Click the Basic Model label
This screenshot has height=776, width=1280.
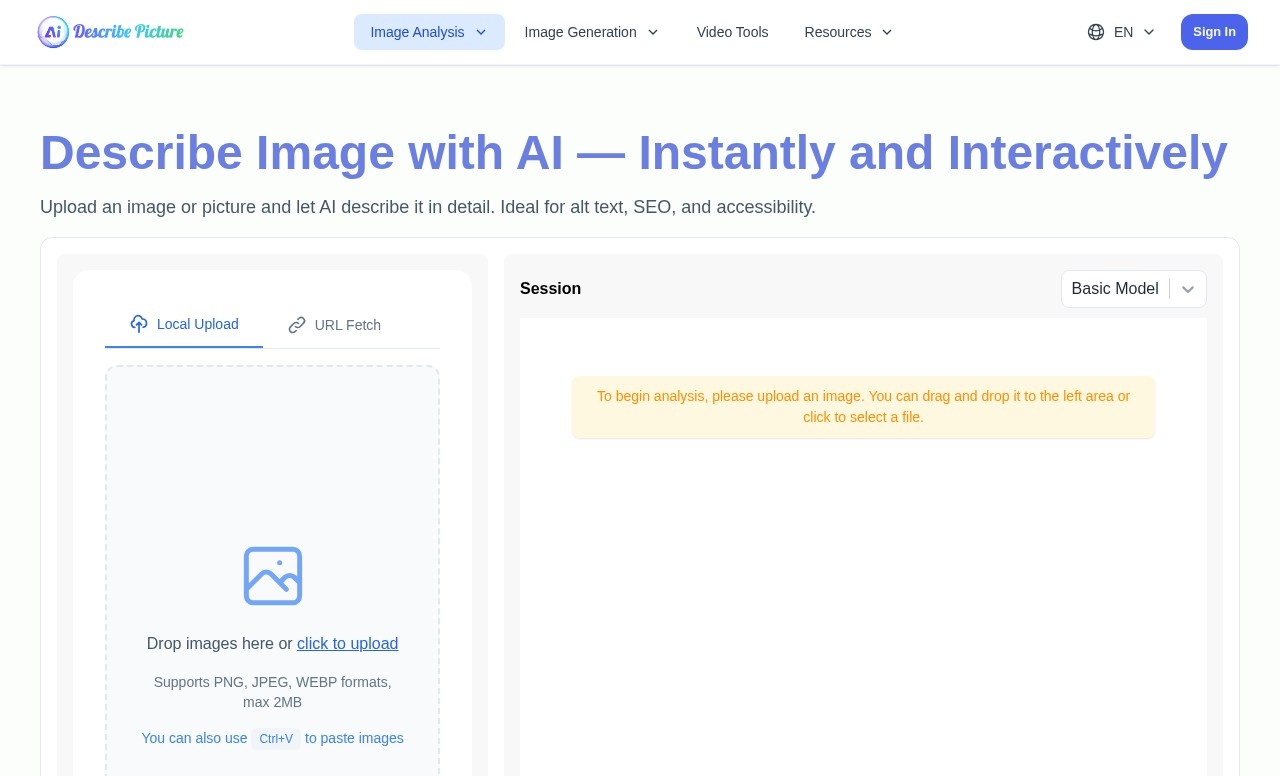click(1115, 289)
